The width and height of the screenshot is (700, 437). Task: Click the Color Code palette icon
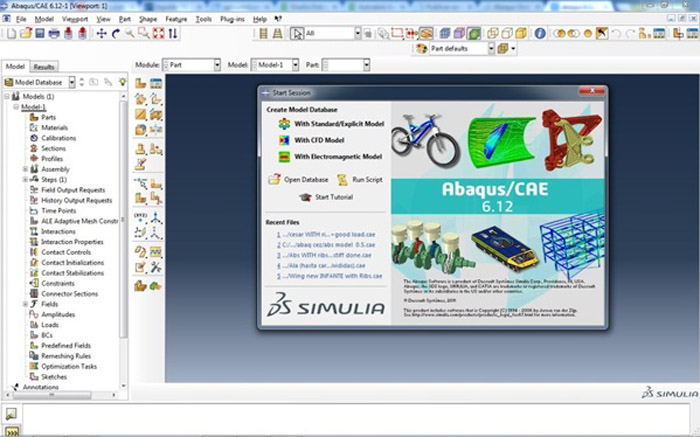421,48
